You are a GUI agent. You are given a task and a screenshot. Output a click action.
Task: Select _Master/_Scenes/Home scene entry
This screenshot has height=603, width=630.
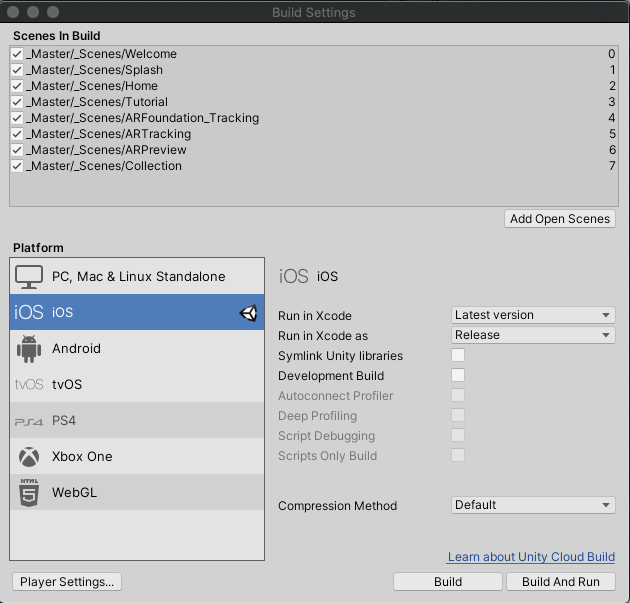(x=313, y=86)
